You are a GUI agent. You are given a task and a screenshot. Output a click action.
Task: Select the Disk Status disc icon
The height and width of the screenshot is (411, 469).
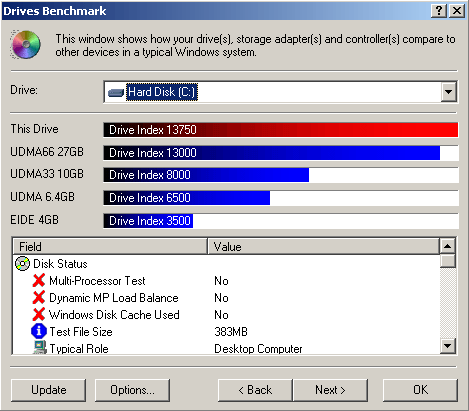[23, 264]
